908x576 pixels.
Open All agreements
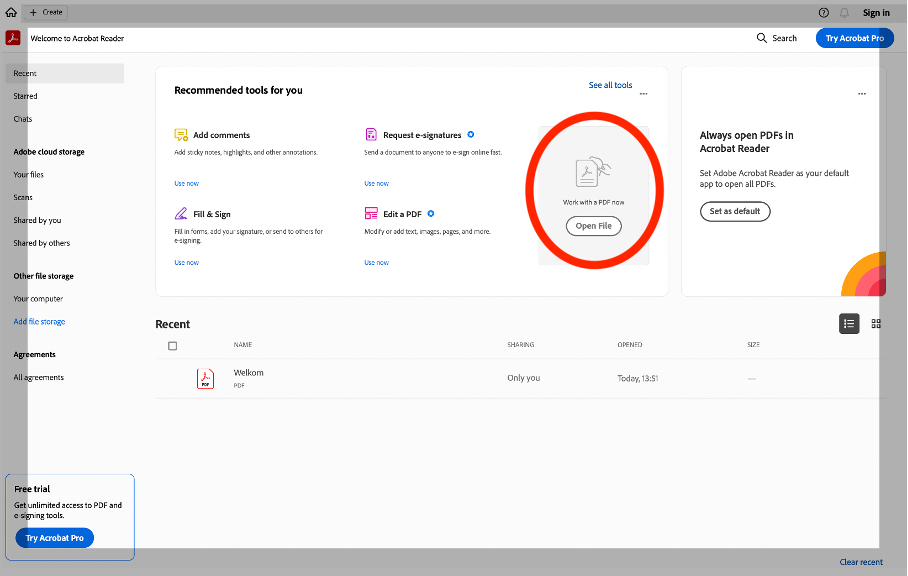[39, 377]
